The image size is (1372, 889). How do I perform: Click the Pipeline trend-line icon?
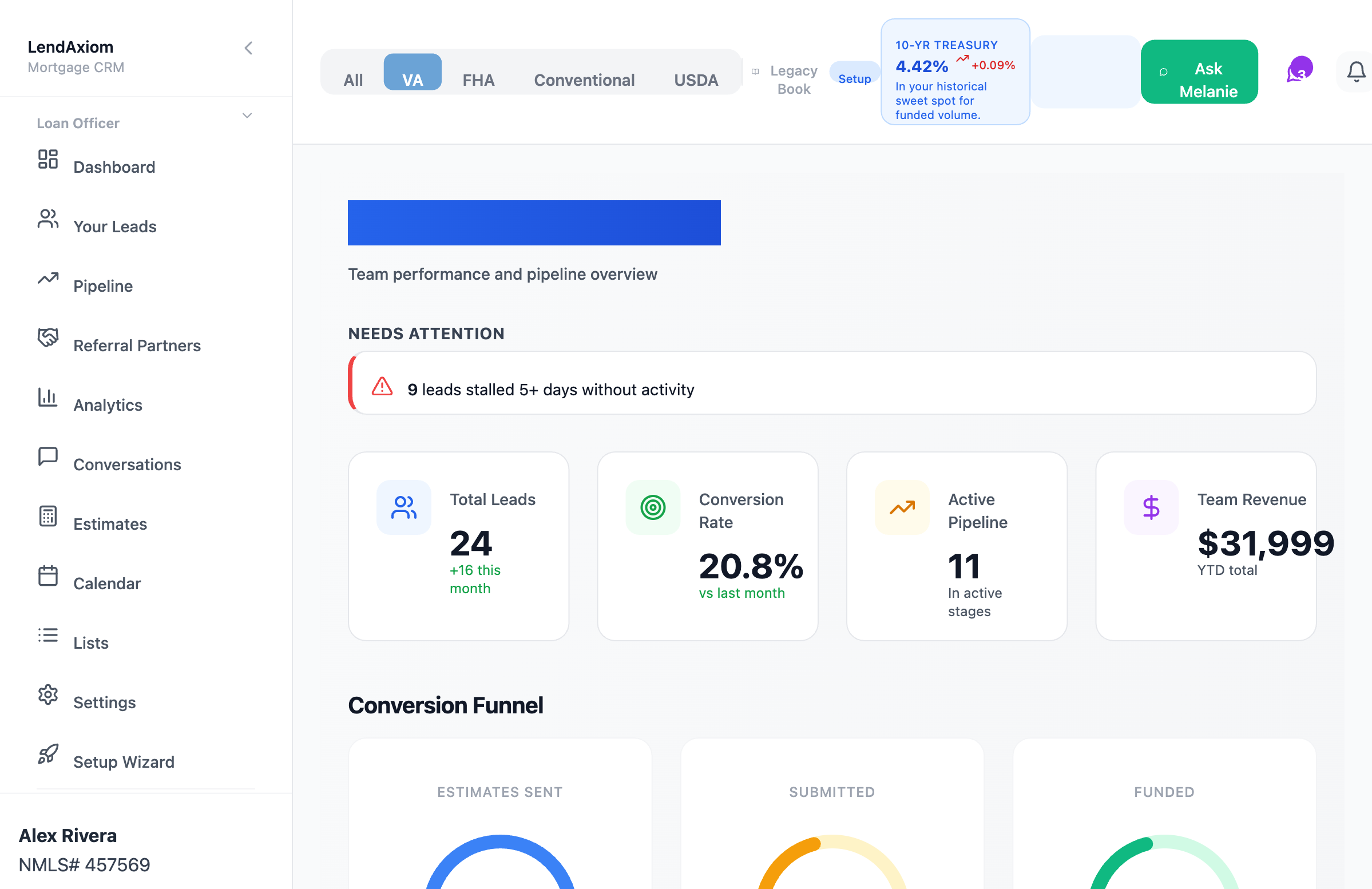48,278
